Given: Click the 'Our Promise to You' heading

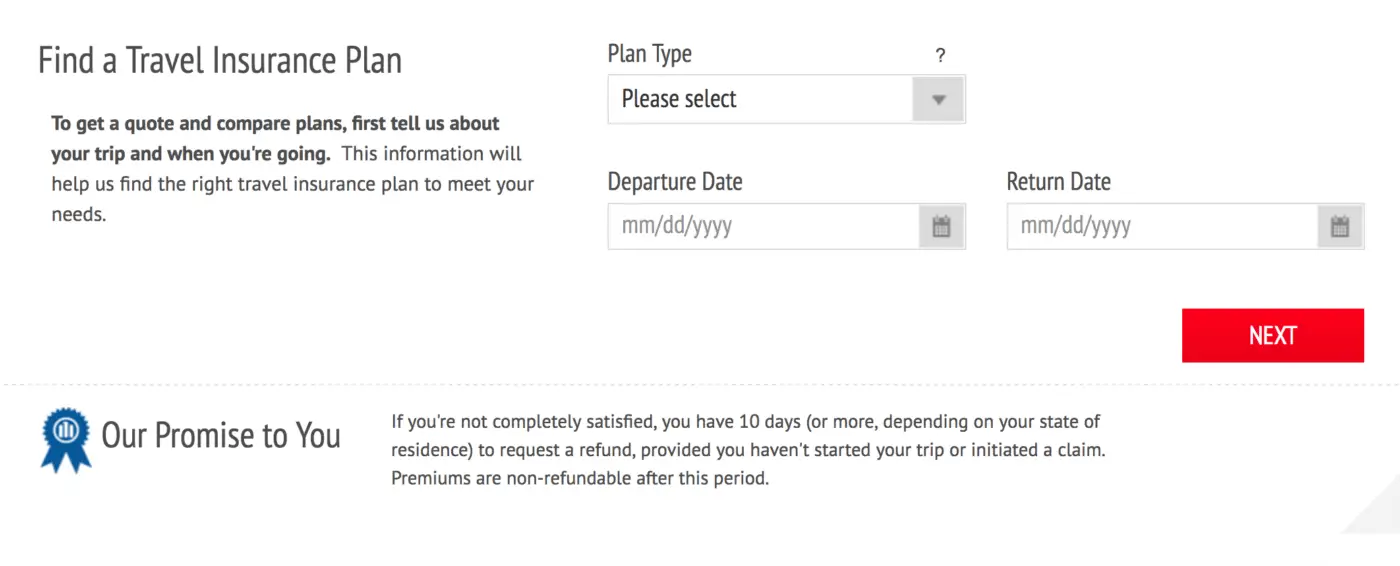Looking at the screenshot, I should [x=221, y=436].
